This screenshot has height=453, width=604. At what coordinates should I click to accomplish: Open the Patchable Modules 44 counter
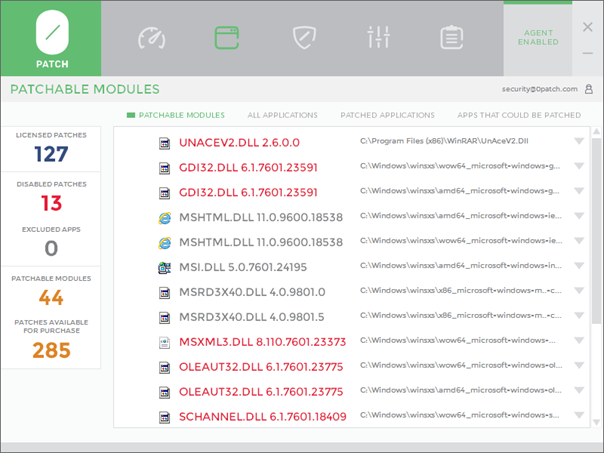point(51,292)
